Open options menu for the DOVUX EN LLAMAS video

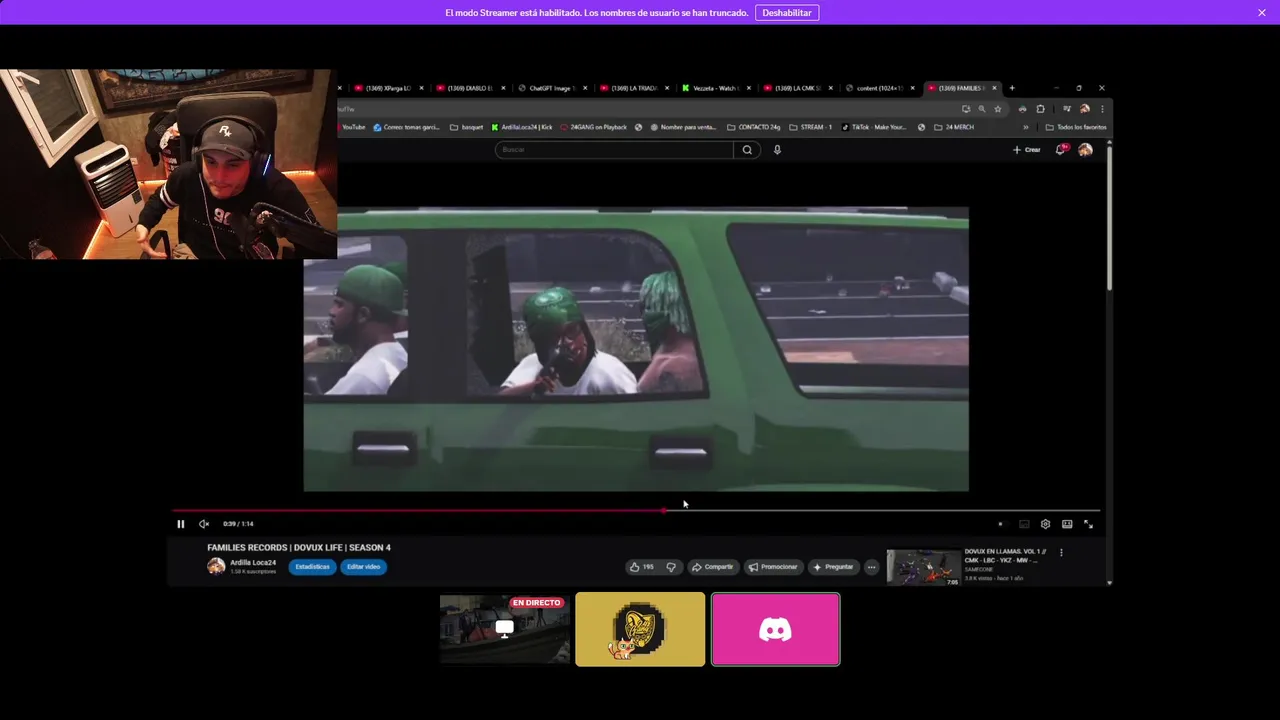click(1061, 552)
